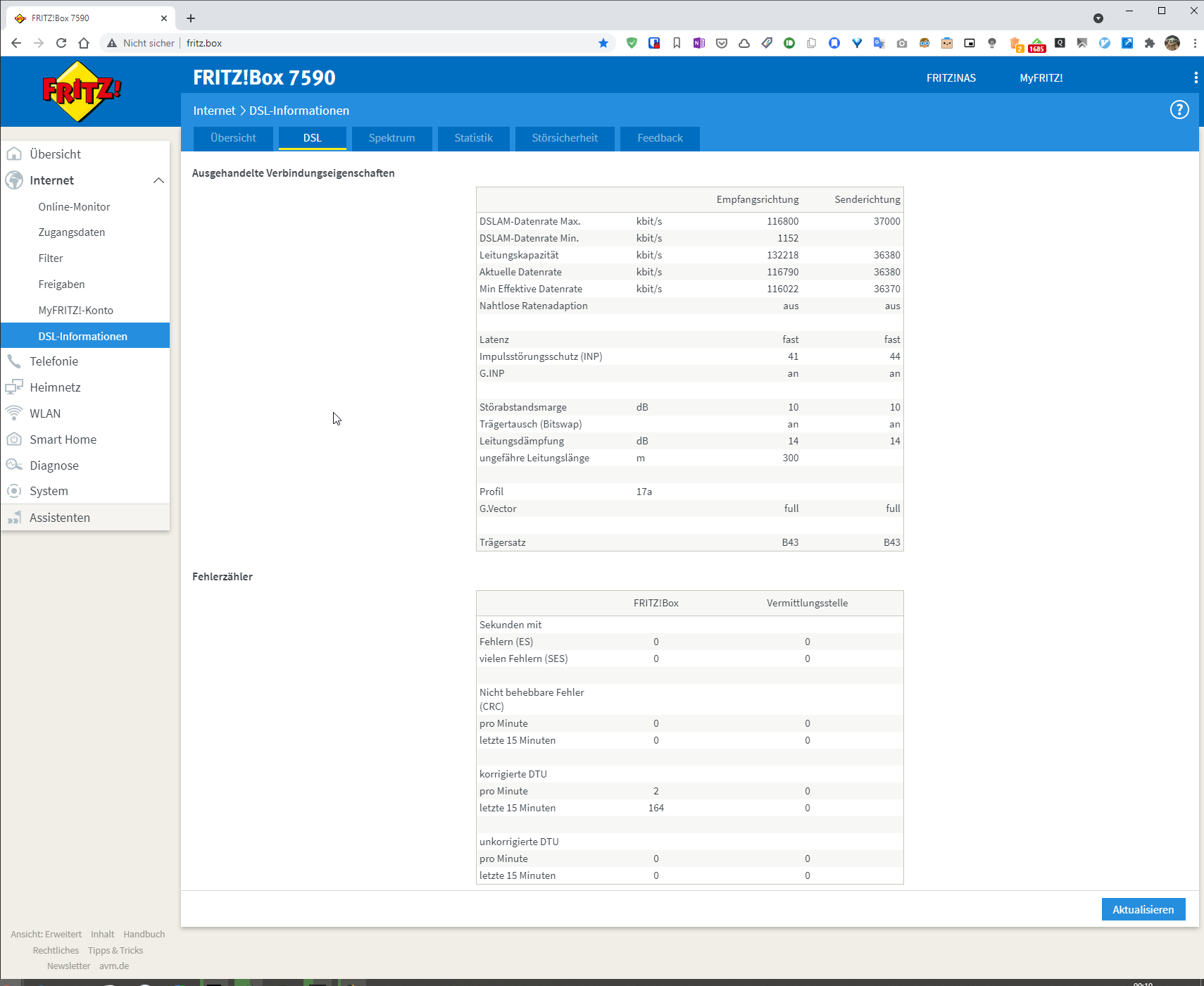Open the extensions puzzle icon

click(1150, 43)
